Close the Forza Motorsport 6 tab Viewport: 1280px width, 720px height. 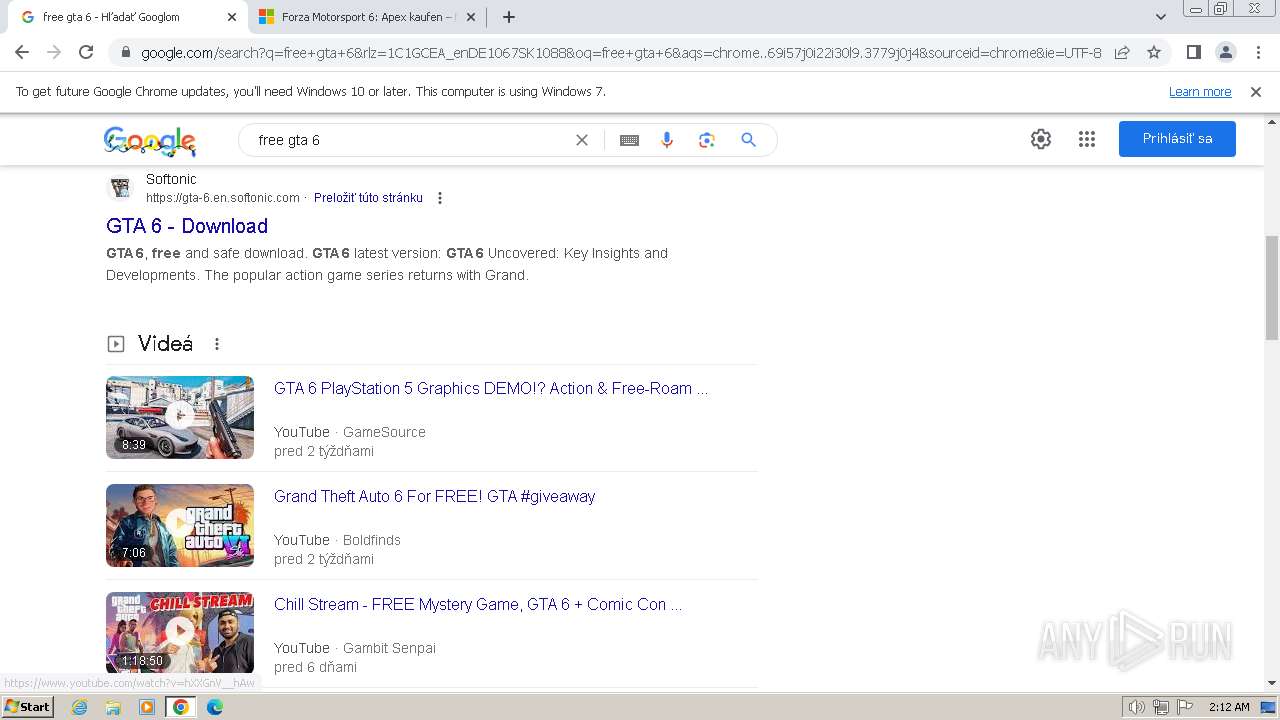coord(471,17)
